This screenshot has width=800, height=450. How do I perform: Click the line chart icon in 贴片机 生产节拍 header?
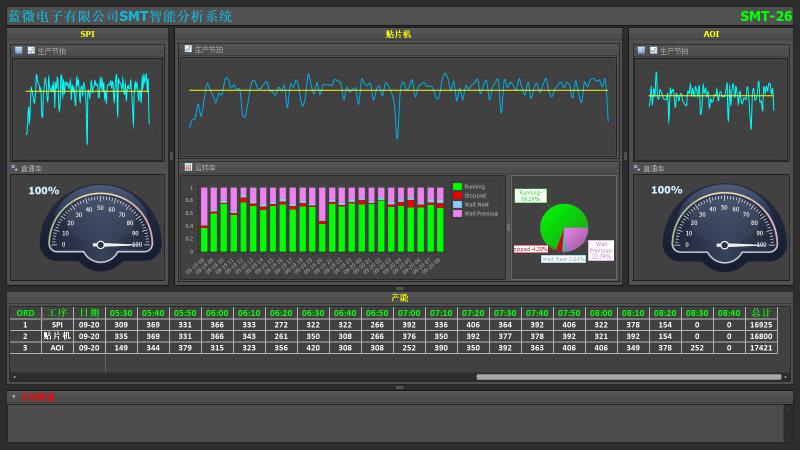[187, 49]
